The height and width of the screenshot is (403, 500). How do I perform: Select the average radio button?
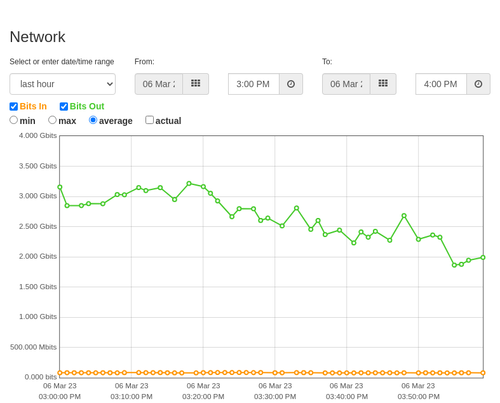[x=93, y=120]
